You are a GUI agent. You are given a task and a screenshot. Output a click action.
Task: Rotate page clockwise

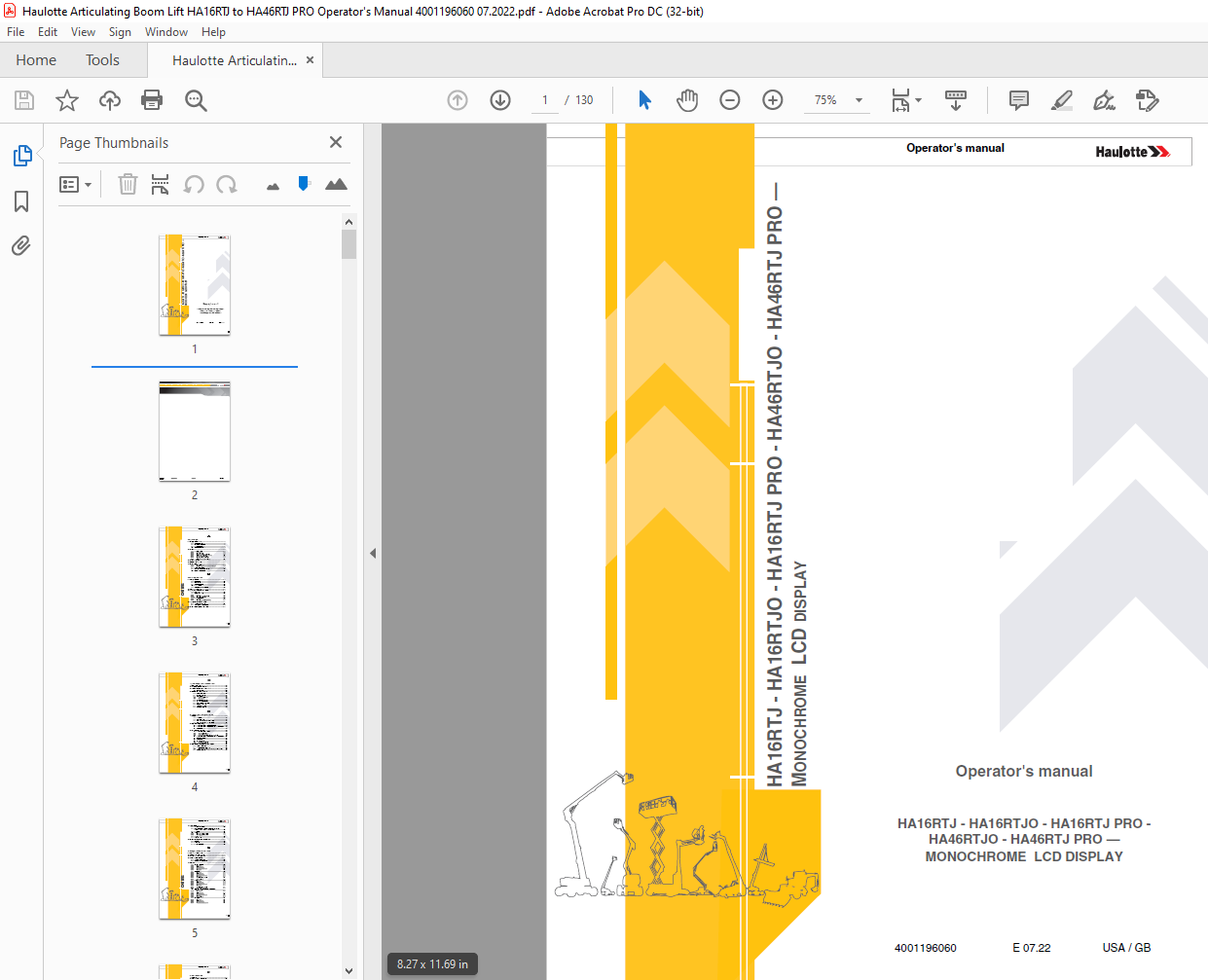[227, 184]
